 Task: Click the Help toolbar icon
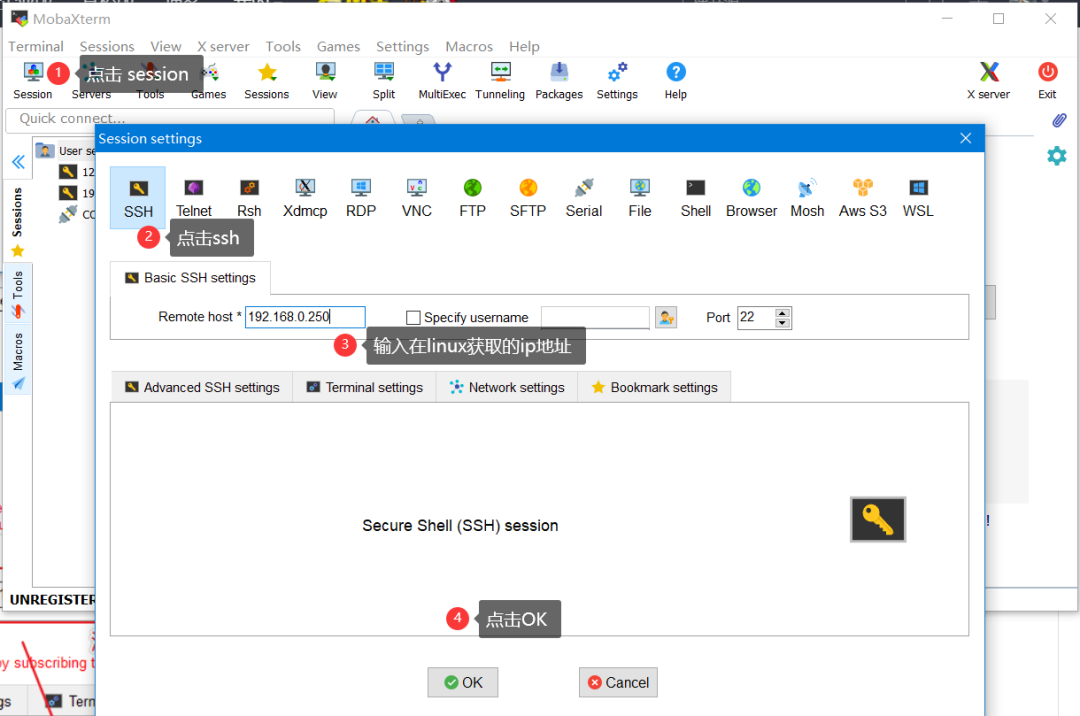pos(676,81)
